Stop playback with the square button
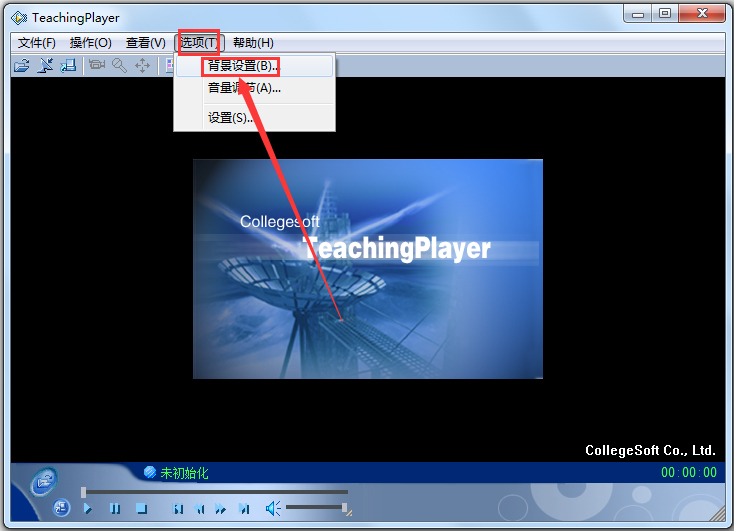Screen dimensions: 734x531 [x=142, y=508]
